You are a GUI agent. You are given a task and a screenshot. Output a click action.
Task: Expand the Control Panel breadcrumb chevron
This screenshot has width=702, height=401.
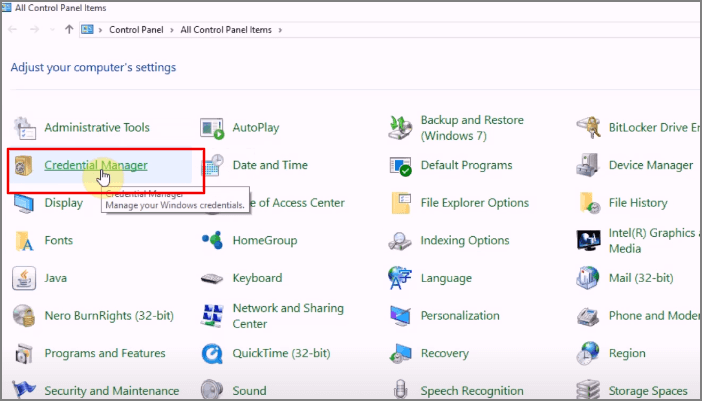click(172, 30)
